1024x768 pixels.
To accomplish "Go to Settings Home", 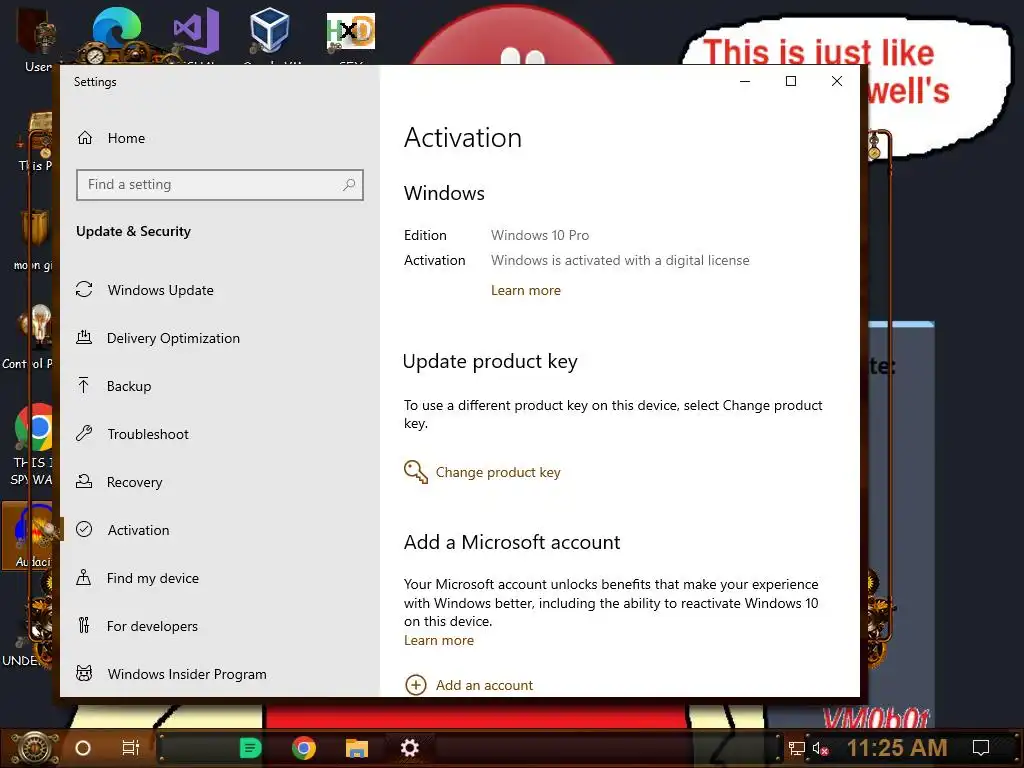I will 126,138.
